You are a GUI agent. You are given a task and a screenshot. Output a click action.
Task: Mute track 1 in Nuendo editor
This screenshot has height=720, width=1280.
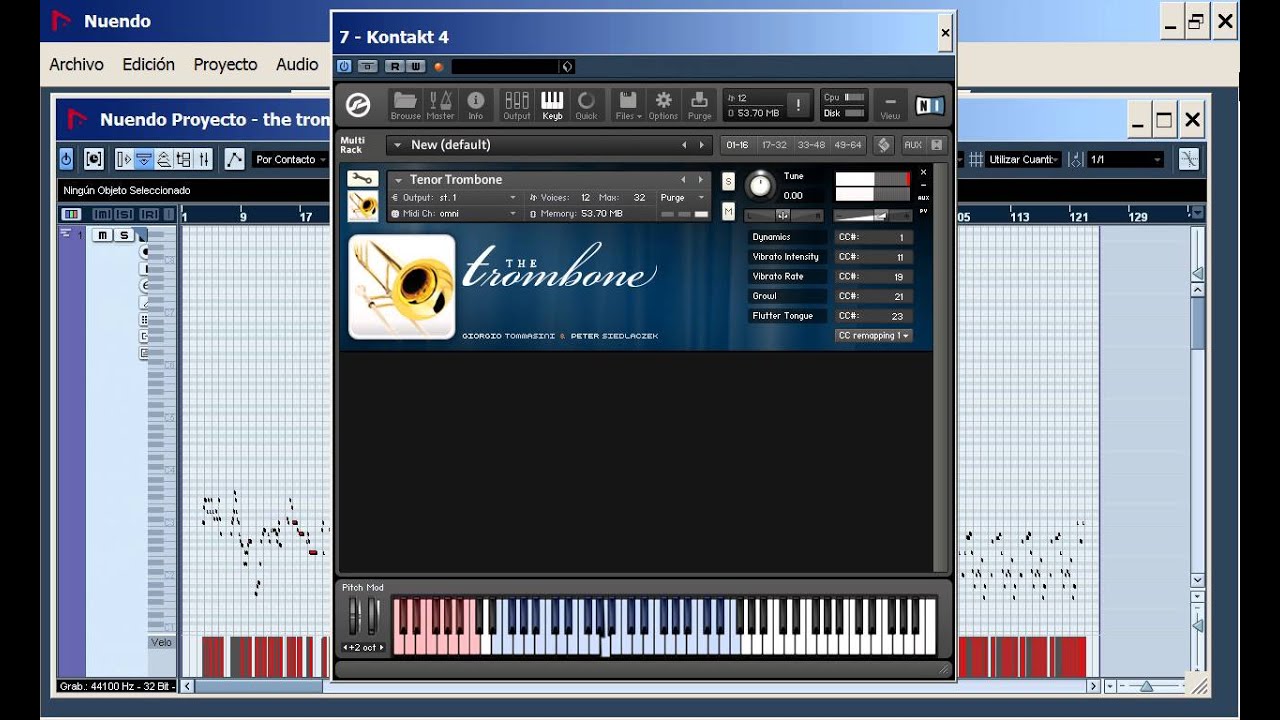[102, 235]
